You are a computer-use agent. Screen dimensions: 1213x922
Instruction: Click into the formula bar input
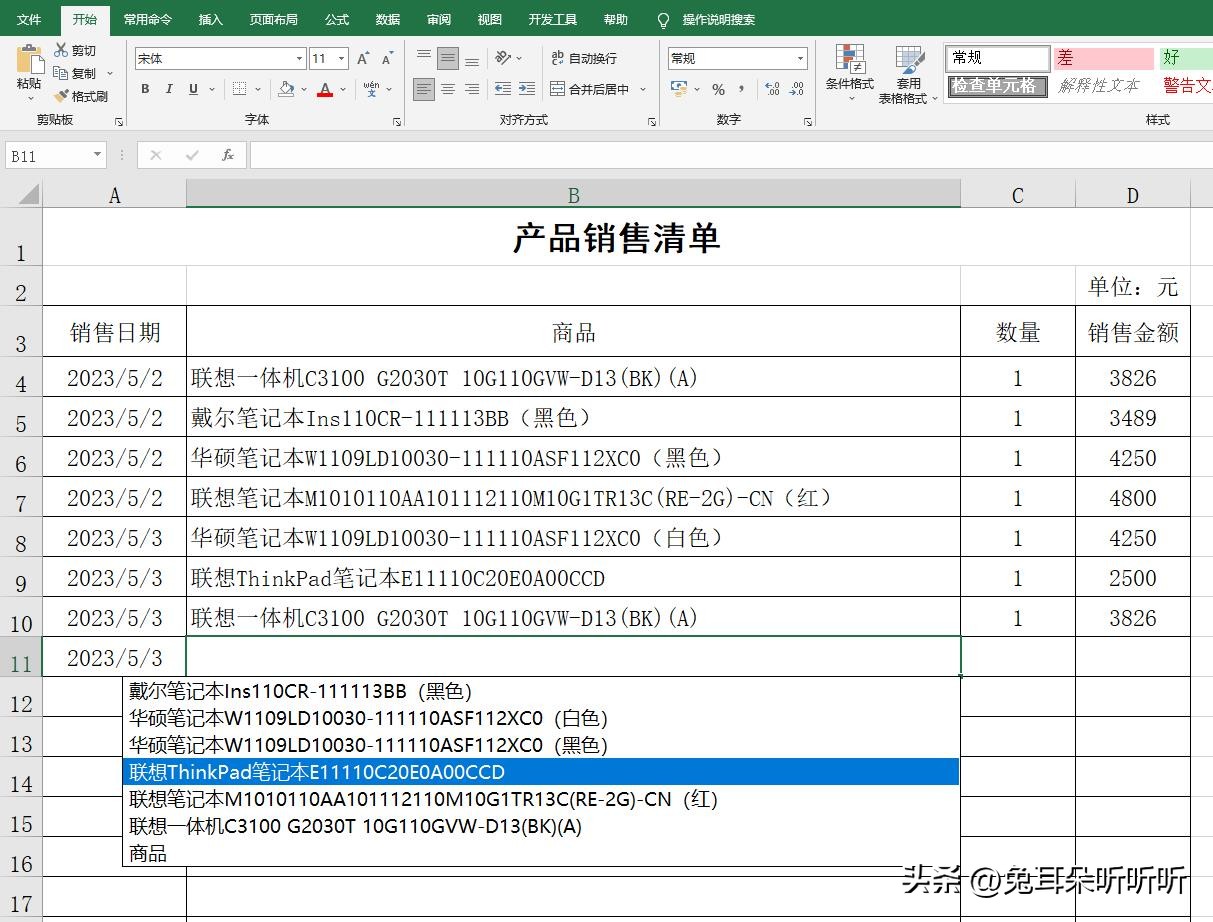[x=730, y=155]
